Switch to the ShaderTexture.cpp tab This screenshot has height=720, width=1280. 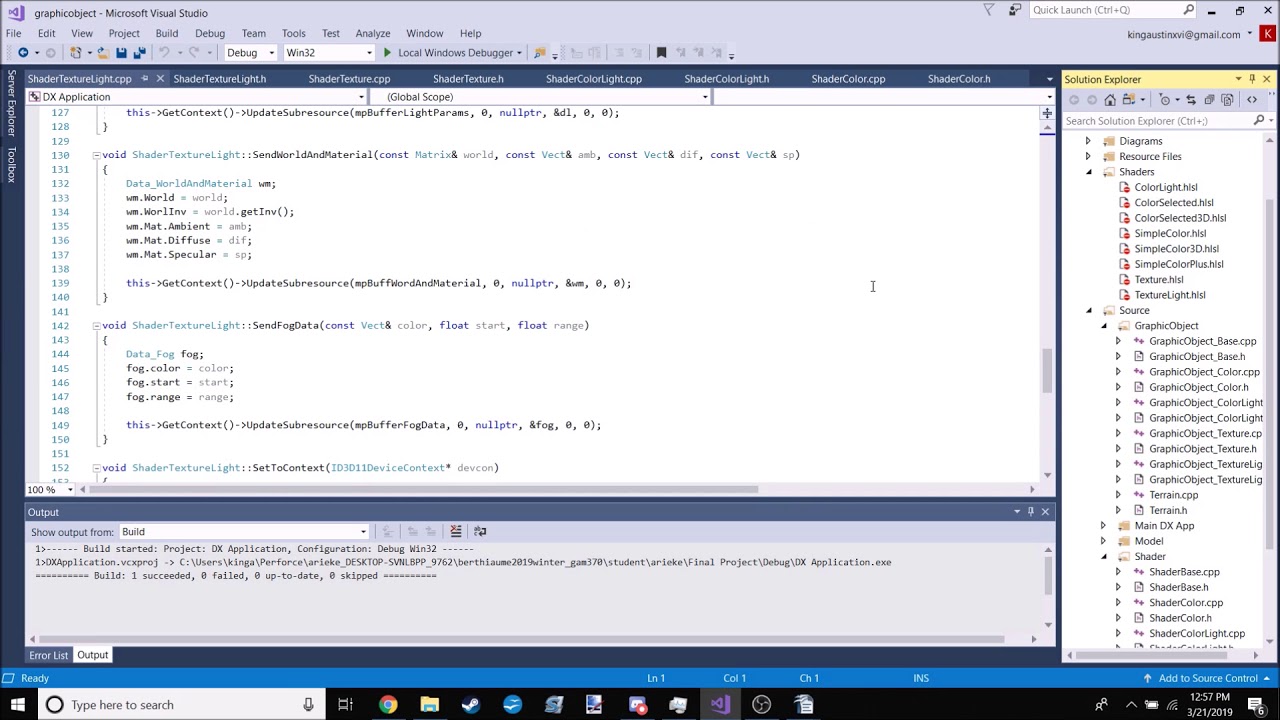[349, 79]
